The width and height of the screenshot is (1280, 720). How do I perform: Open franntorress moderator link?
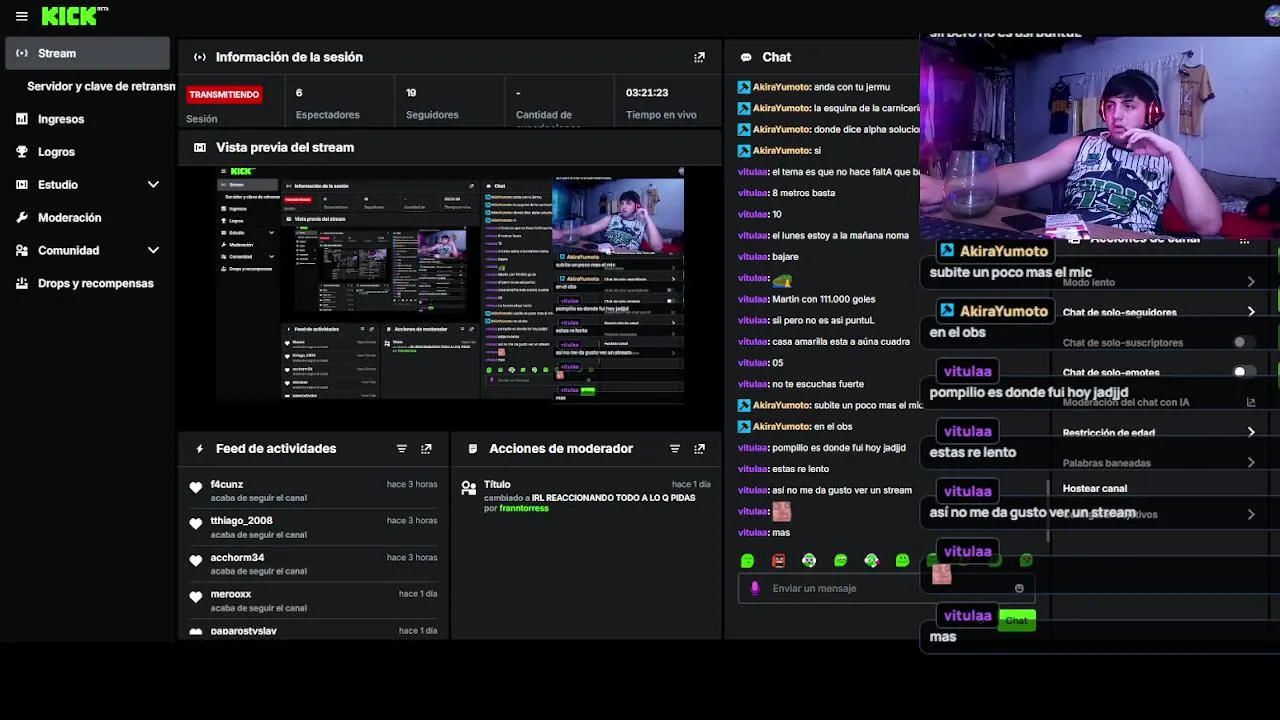[524, 508]
